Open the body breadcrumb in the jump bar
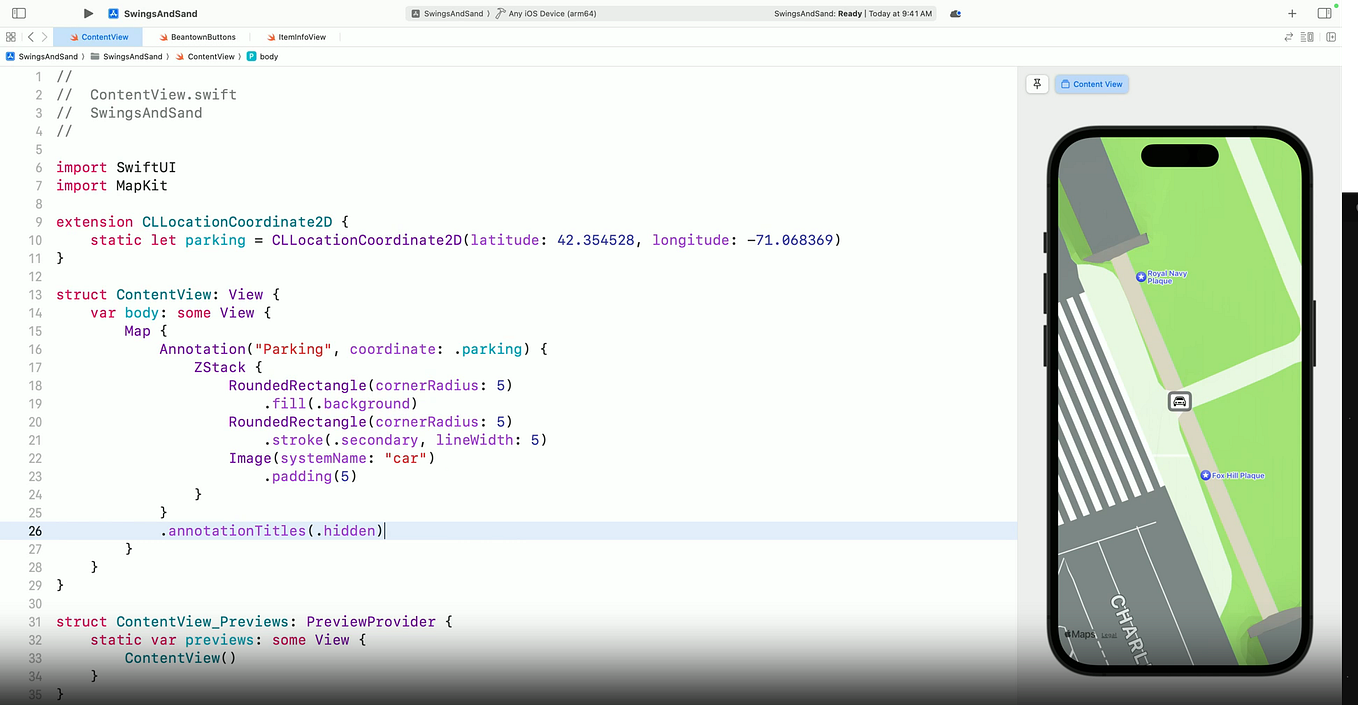 coord(264,57)
